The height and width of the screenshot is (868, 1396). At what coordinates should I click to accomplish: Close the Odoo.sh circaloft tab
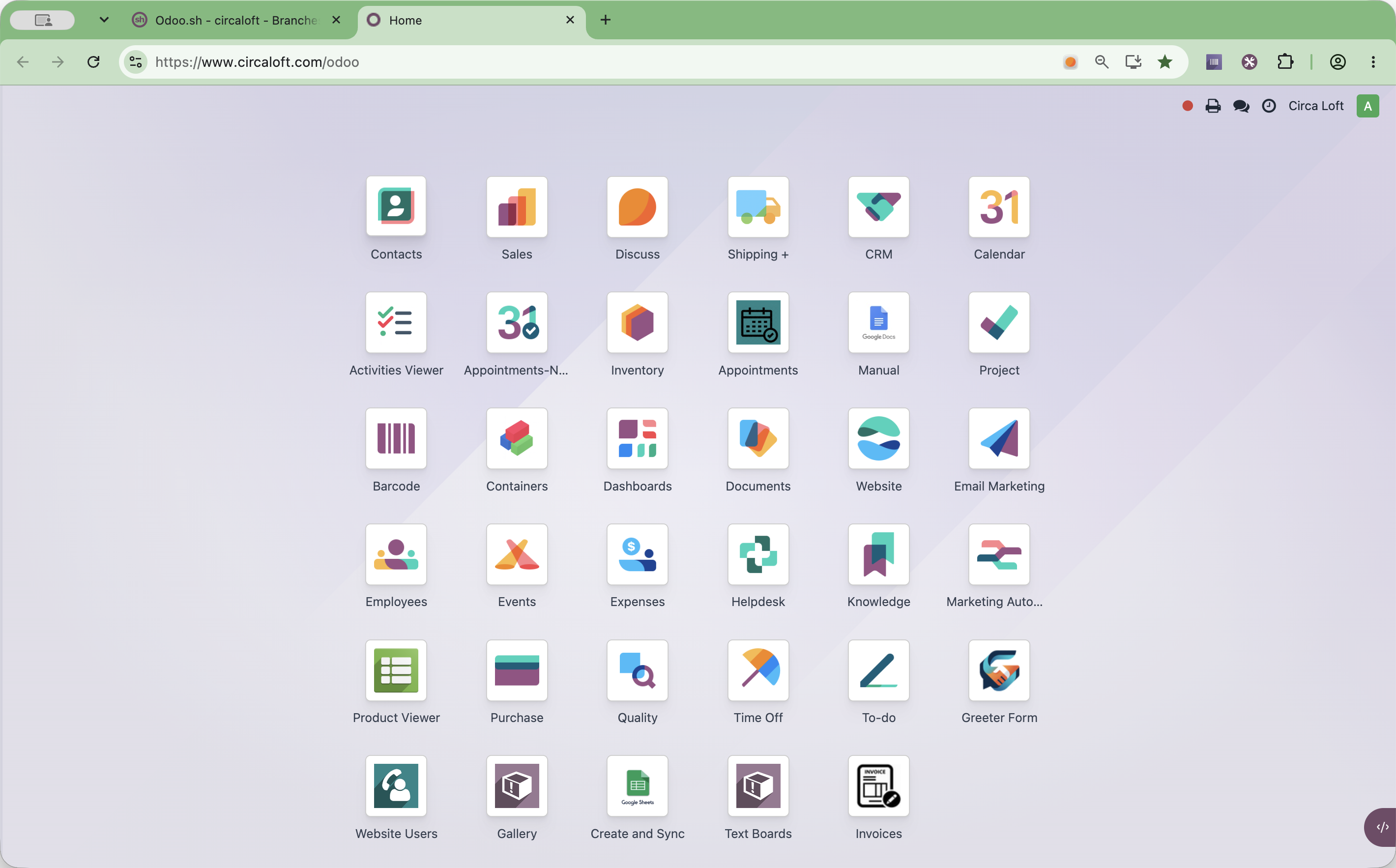click(336, 20)
